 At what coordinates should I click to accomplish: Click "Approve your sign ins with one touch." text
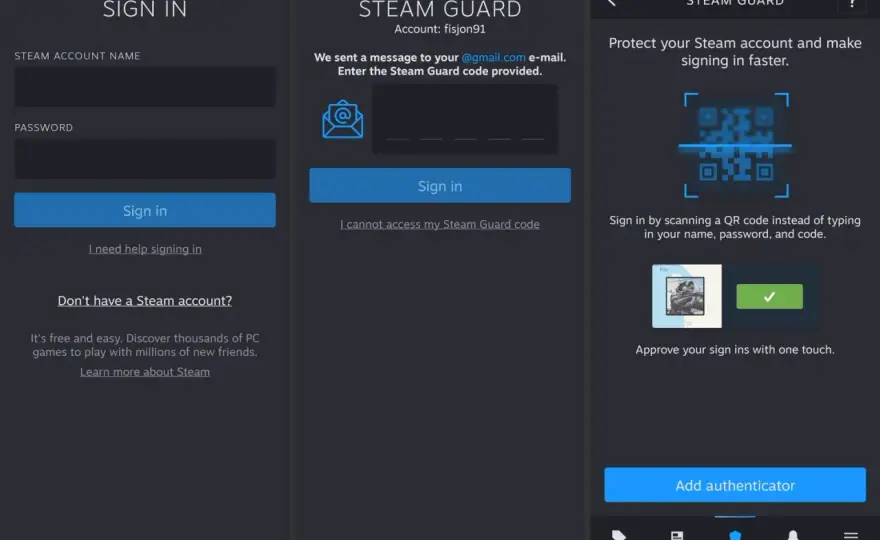coord(735,350)
